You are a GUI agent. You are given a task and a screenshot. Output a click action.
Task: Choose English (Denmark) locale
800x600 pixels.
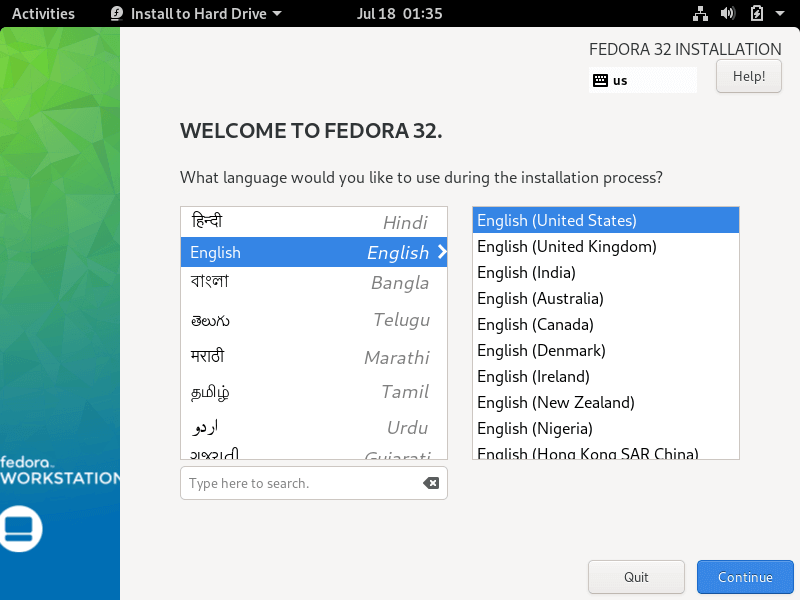pos(606,351)
